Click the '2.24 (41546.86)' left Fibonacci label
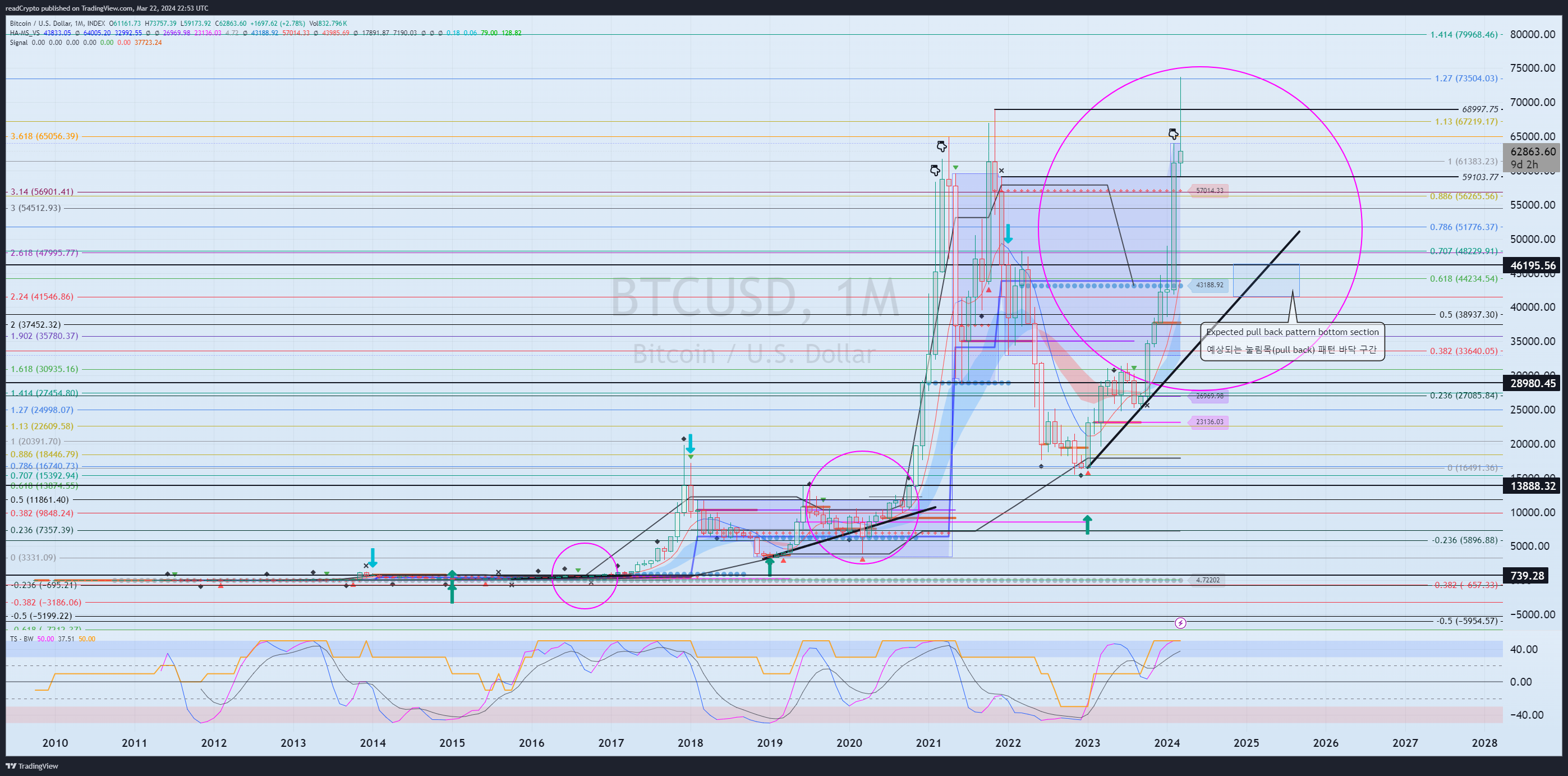 tap(42, 297)
